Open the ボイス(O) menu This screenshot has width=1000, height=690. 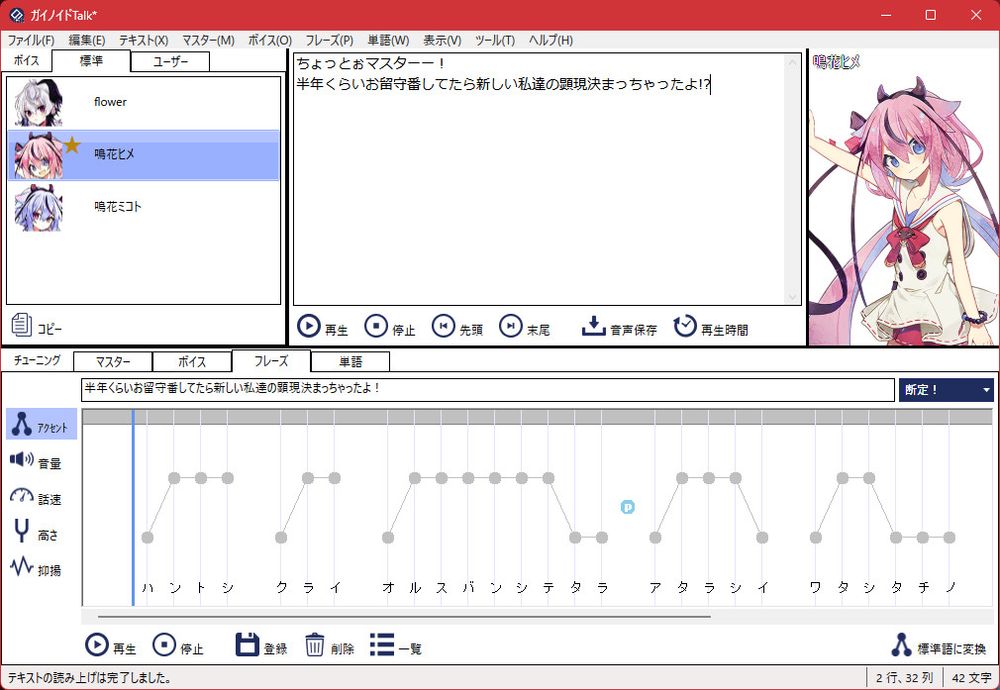coord(270,40)
